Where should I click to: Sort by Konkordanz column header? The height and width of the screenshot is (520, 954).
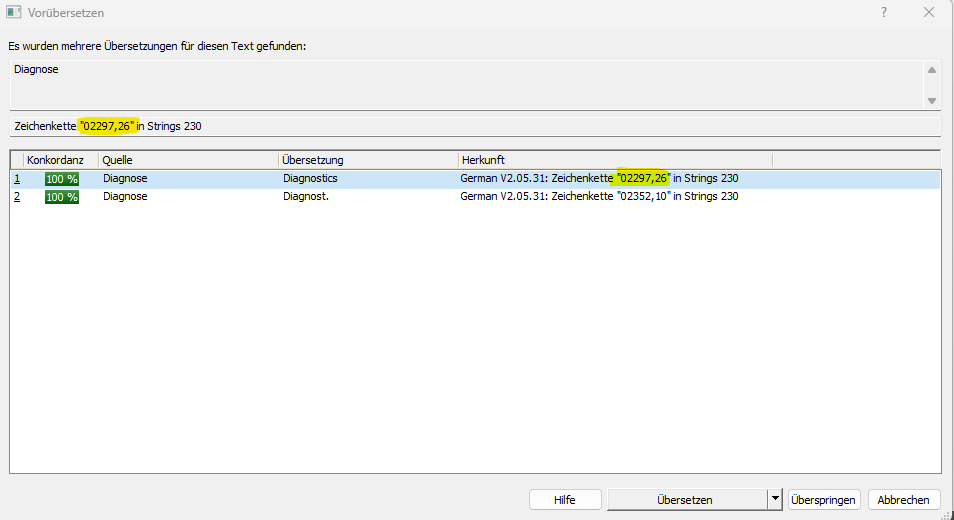[x=60, y=160]
